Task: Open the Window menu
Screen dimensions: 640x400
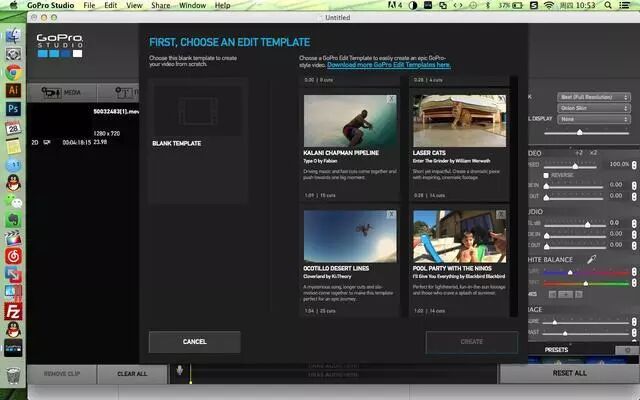Action: point(192,5)
